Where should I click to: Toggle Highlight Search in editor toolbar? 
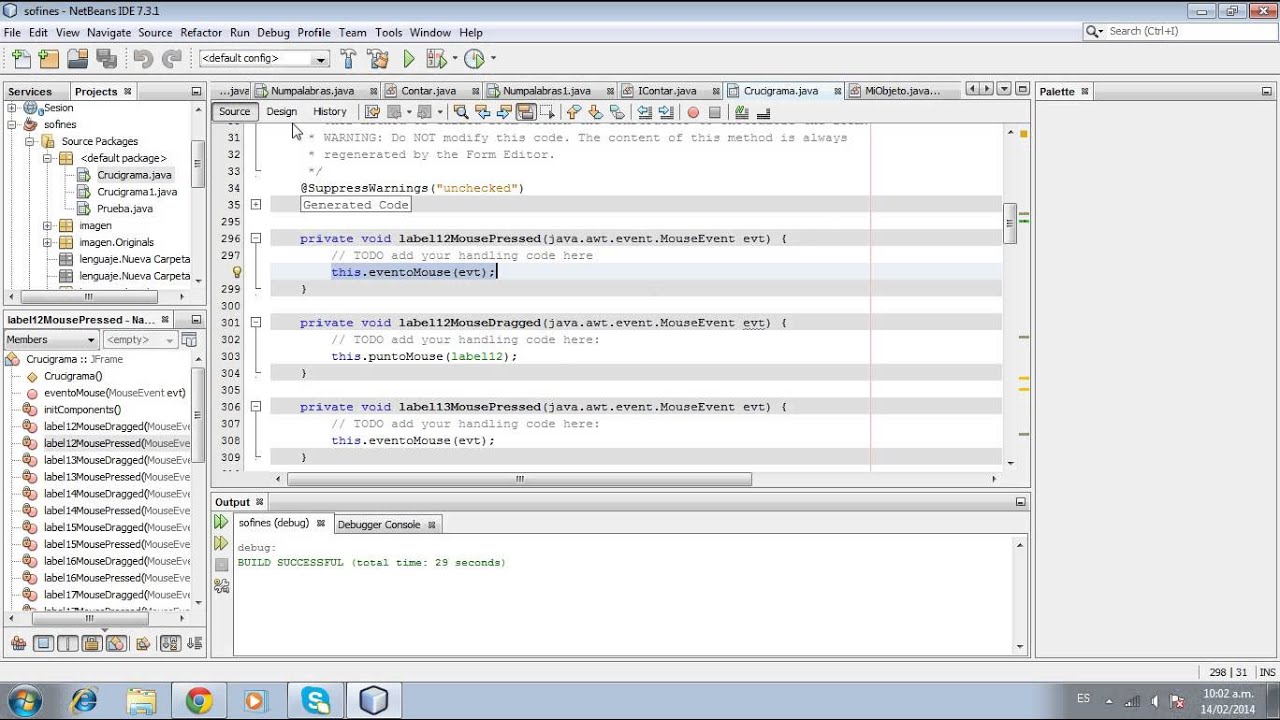(x=526, y=112)
